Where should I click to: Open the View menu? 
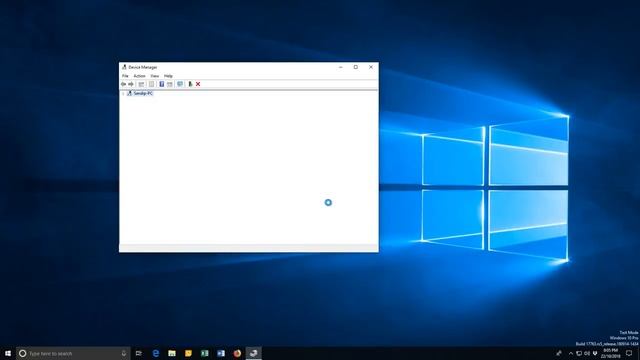click(155, 76)
